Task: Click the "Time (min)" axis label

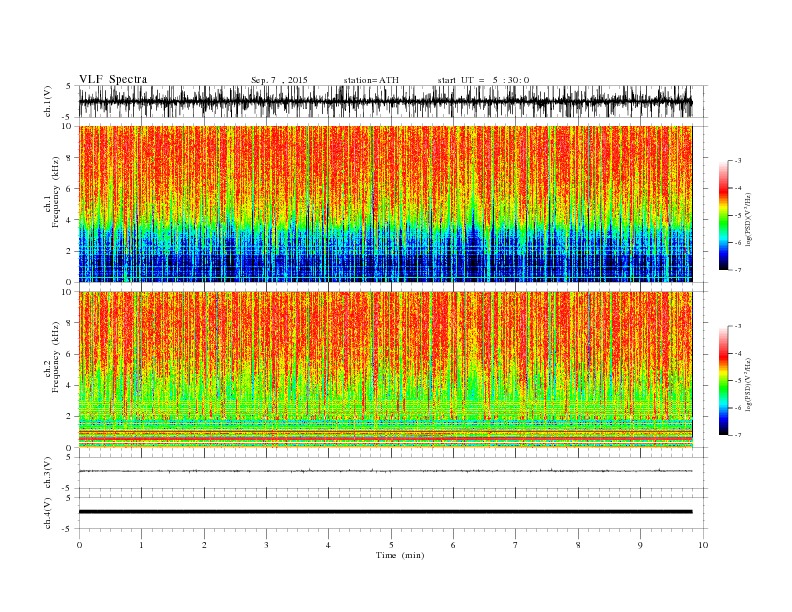Action: pos(400,555)
